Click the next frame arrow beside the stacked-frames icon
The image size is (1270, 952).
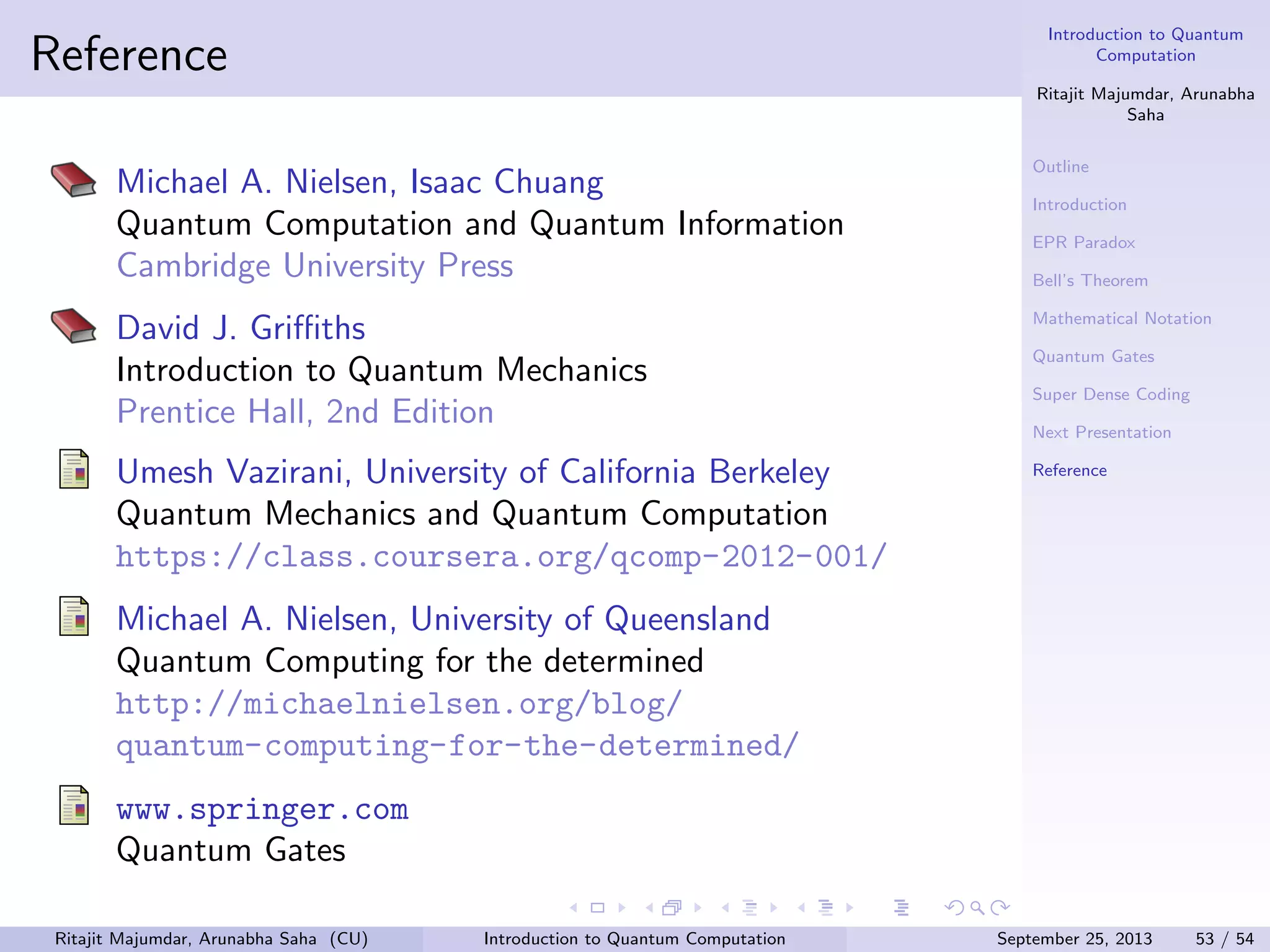coord(698,908)
